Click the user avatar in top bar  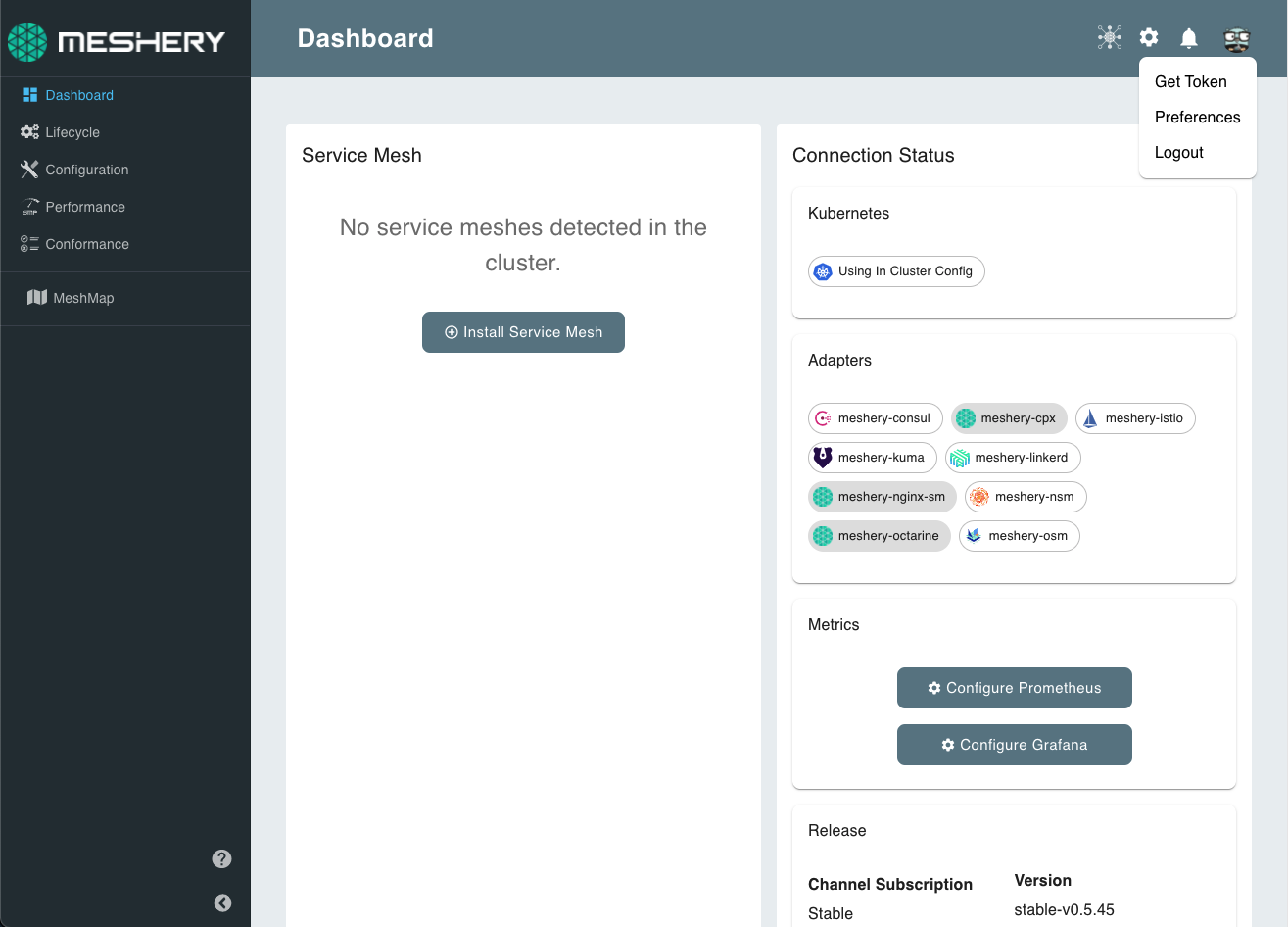(1236, 39)
